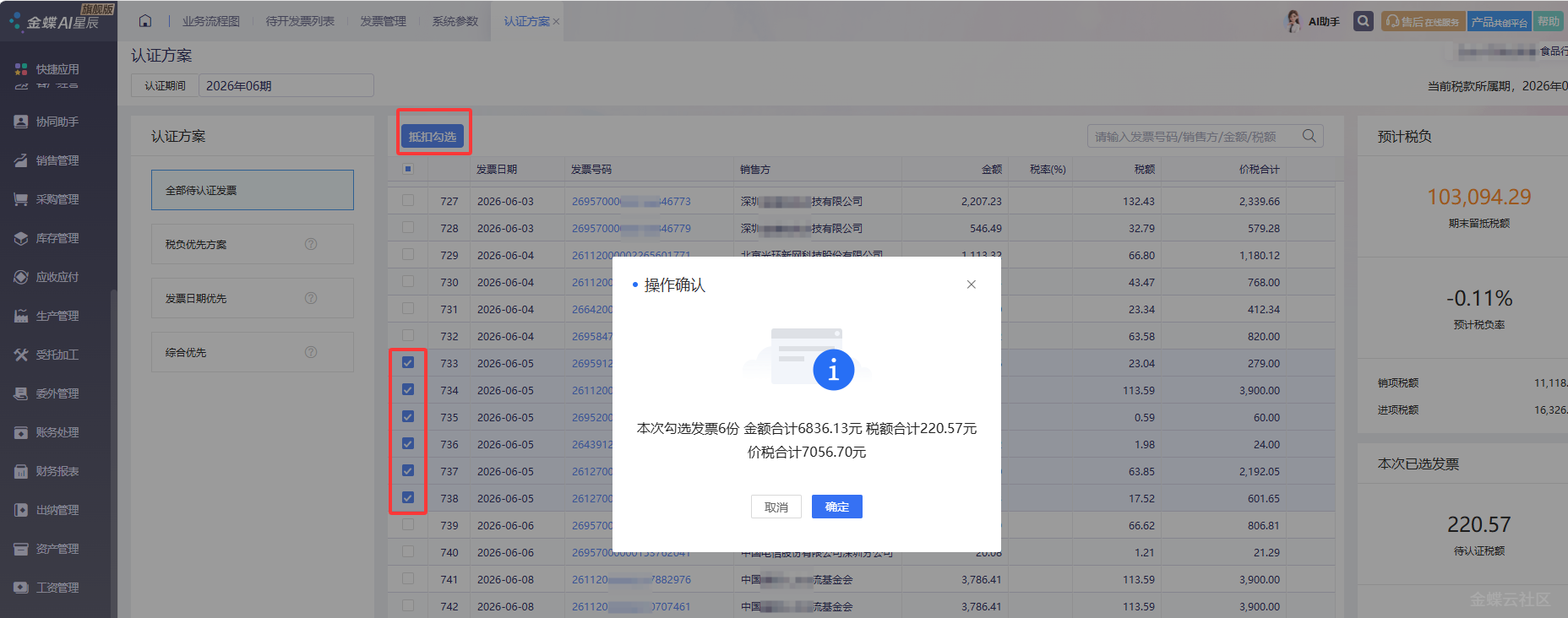Click 快捷应用 sidebar icon
Viewport: 1568px width, 618px height.
(x=21, y=69)
